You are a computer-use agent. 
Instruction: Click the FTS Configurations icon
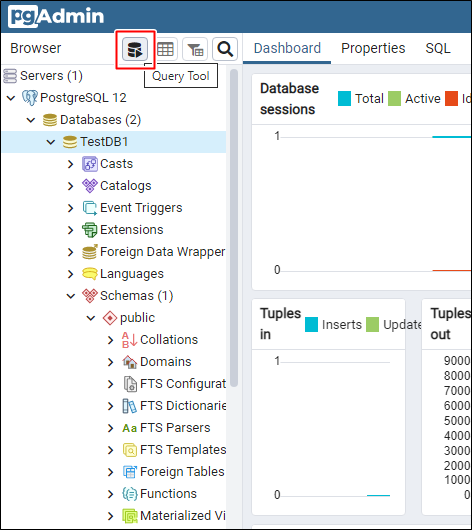coord(130,384)
